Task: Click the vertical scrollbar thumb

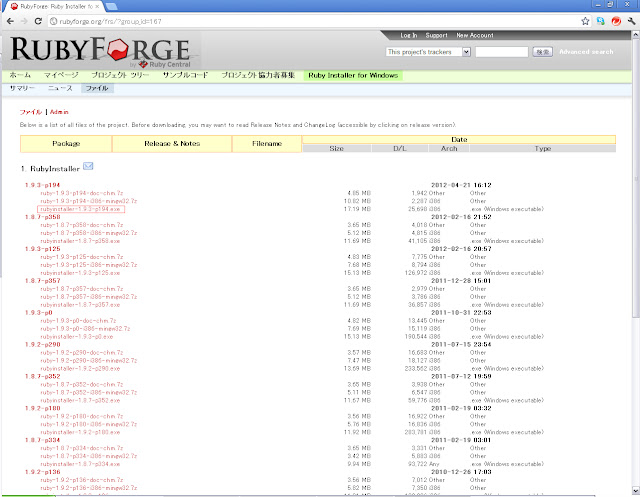Action: point(636,178)
